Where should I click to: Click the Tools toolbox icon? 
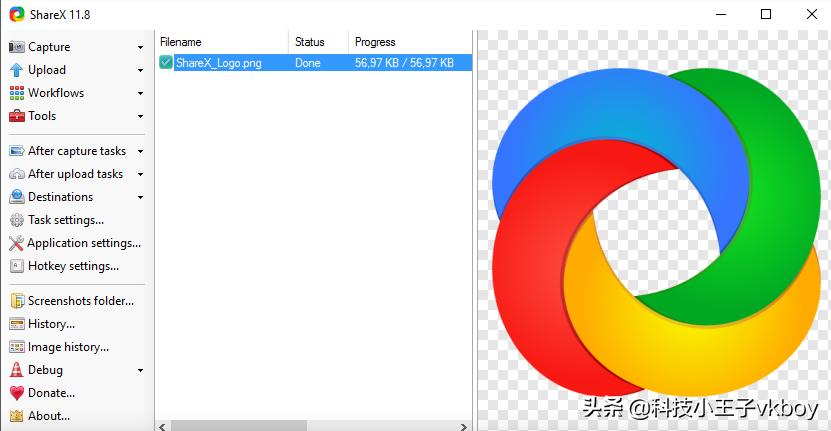point(16,116)
